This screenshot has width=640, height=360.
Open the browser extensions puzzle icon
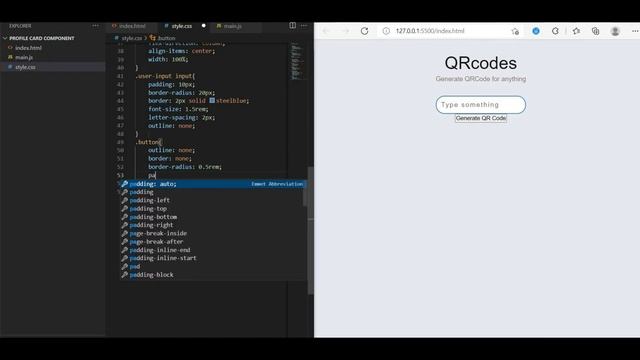coord(555,31)
